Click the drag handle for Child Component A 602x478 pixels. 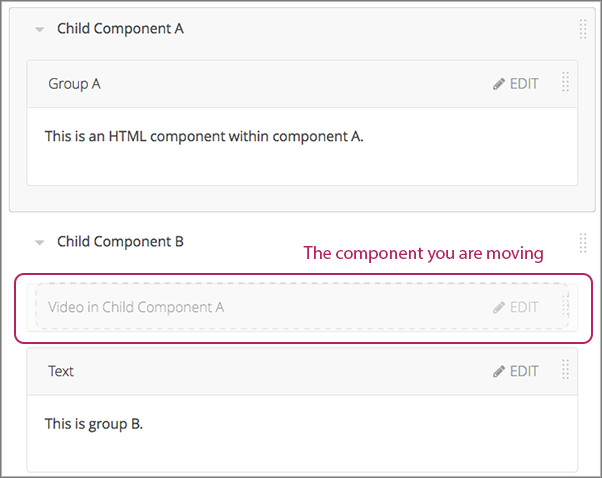pos(583,29)
